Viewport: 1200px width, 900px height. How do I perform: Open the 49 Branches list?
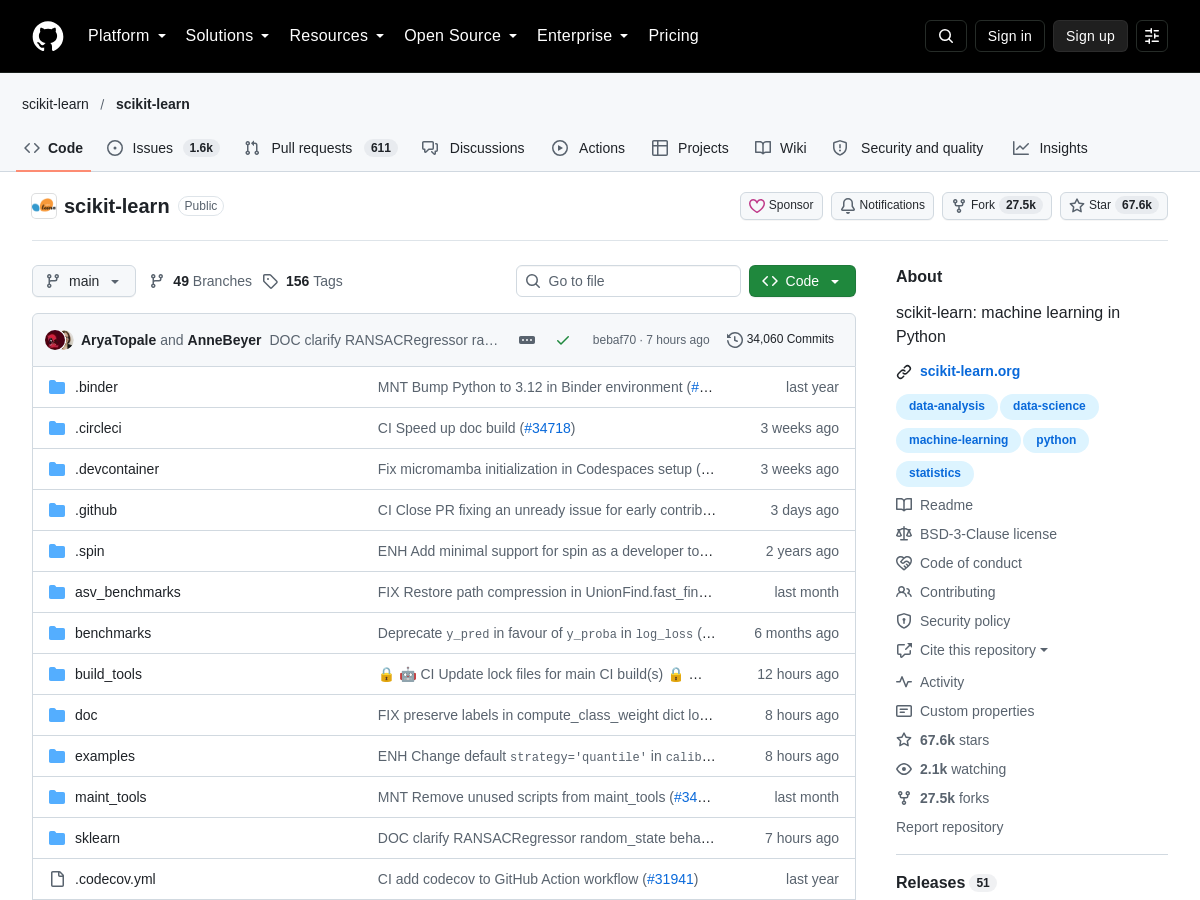pyautogui.click(x=200, y=281)
